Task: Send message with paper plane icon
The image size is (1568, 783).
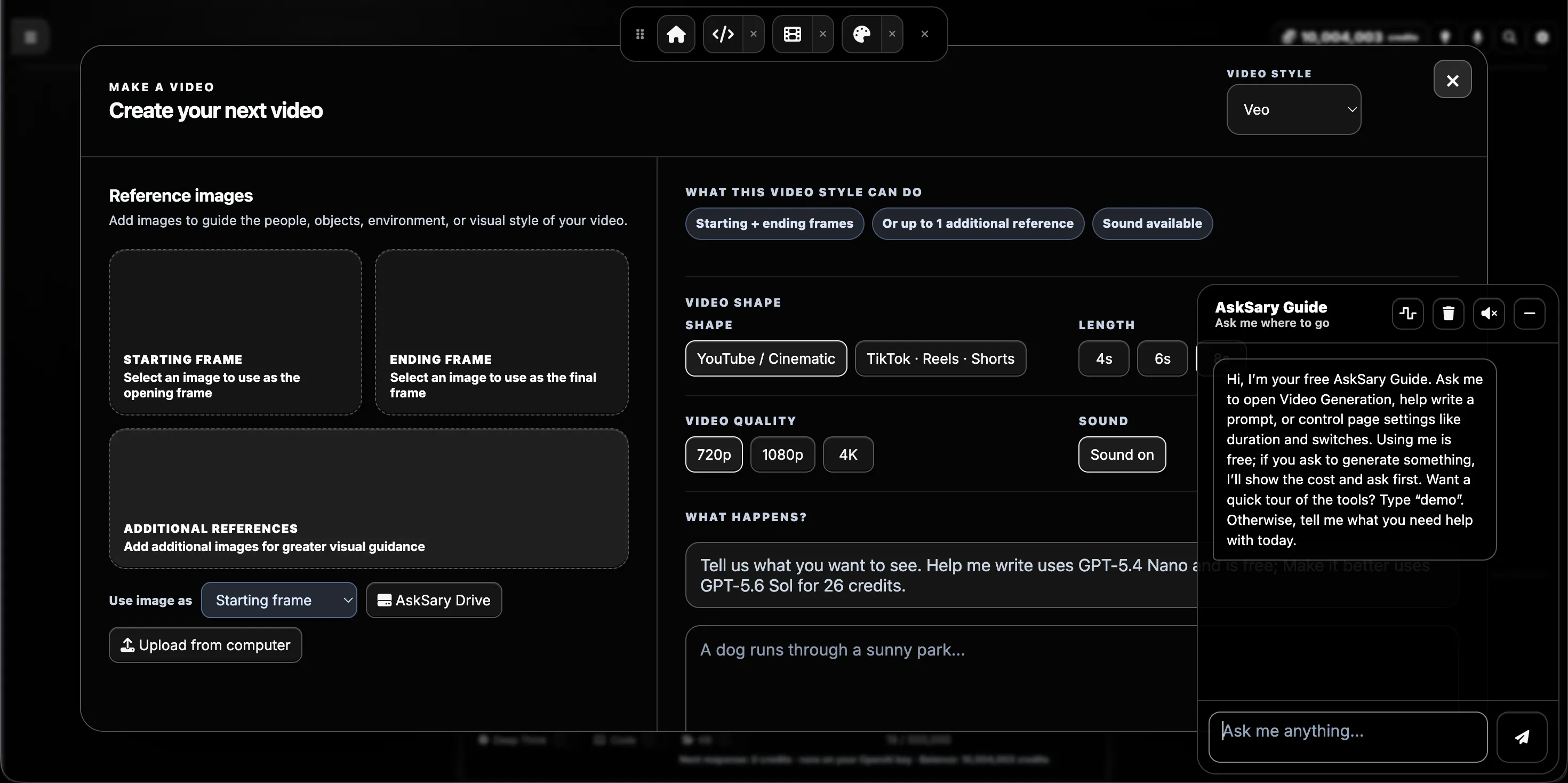Action: [1522, 737]
